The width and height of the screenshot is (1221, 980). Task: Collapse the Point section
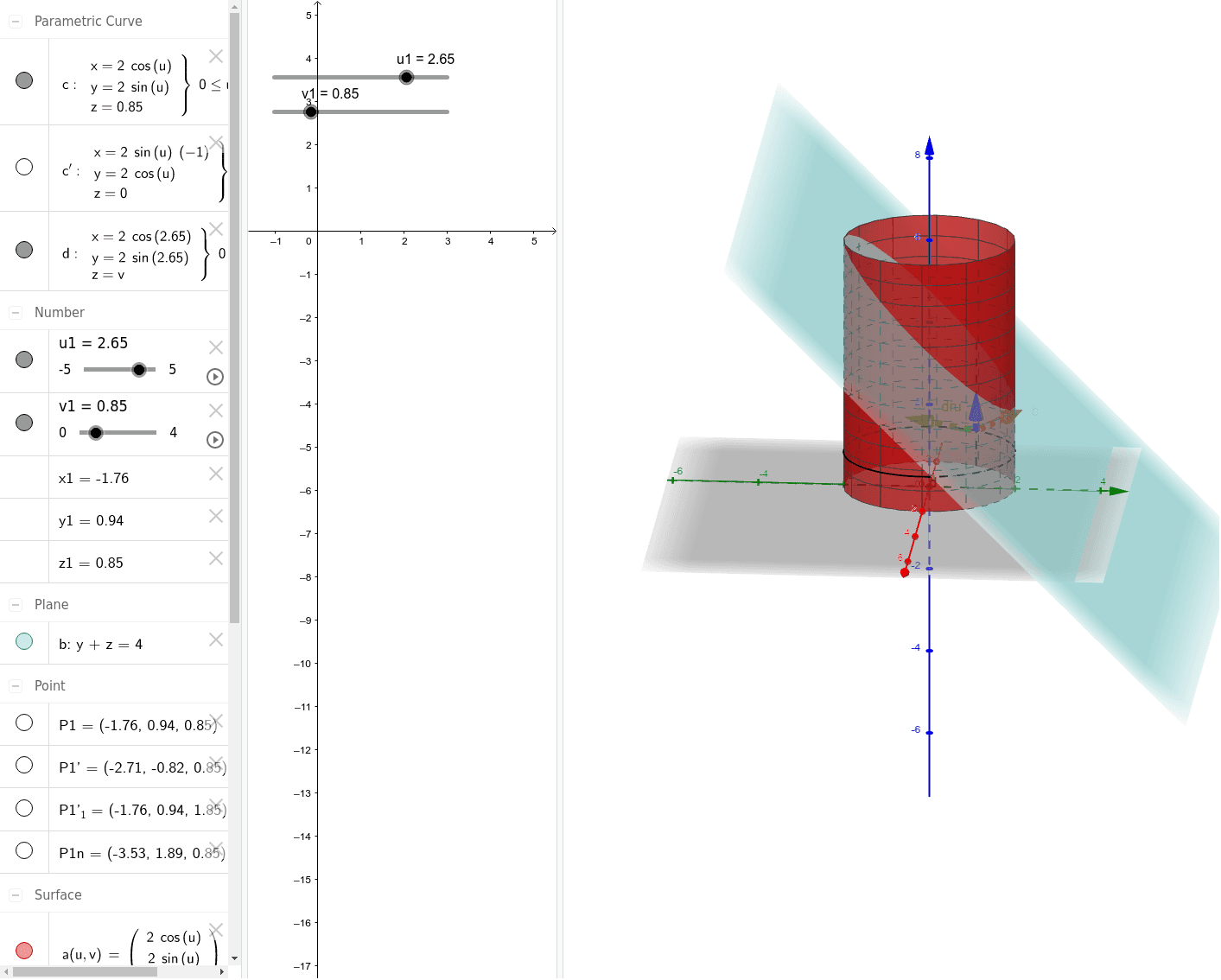(16, 686)
